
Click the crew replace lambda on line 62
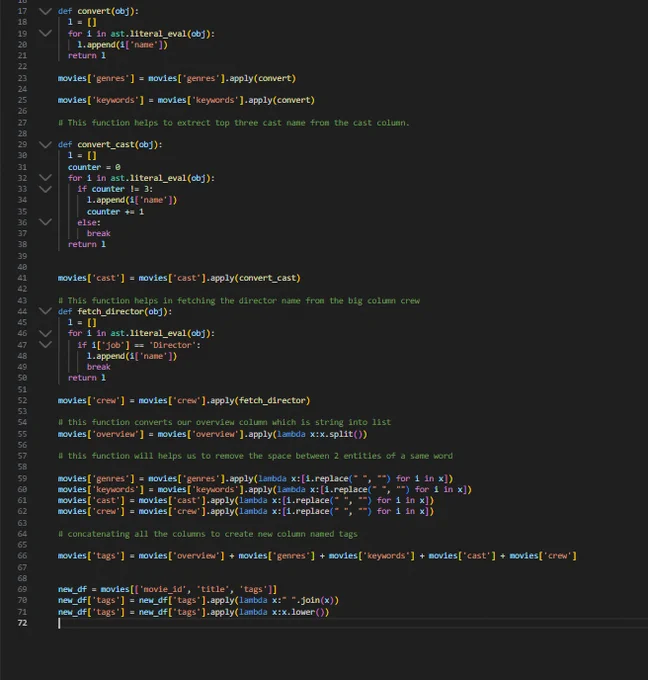[246, 511]
